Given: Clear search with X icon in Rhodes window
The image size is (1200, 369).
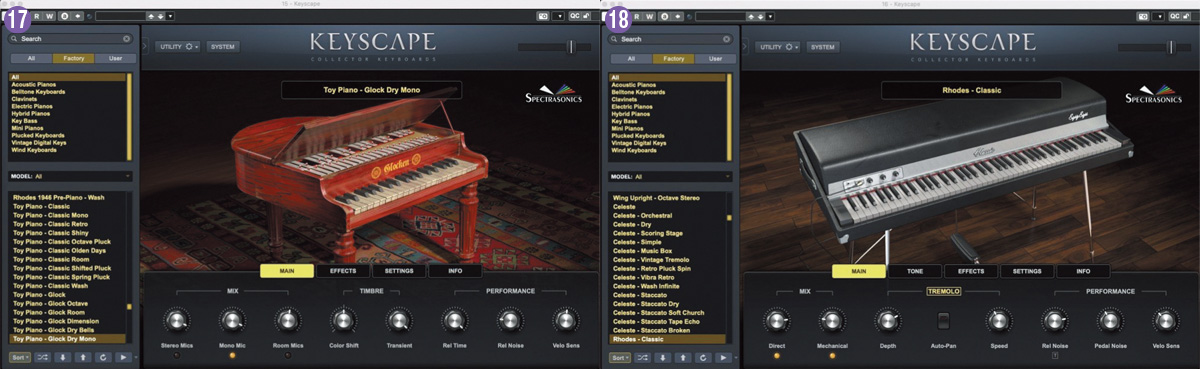Looking at the screenshot, I should coord(727,39).
